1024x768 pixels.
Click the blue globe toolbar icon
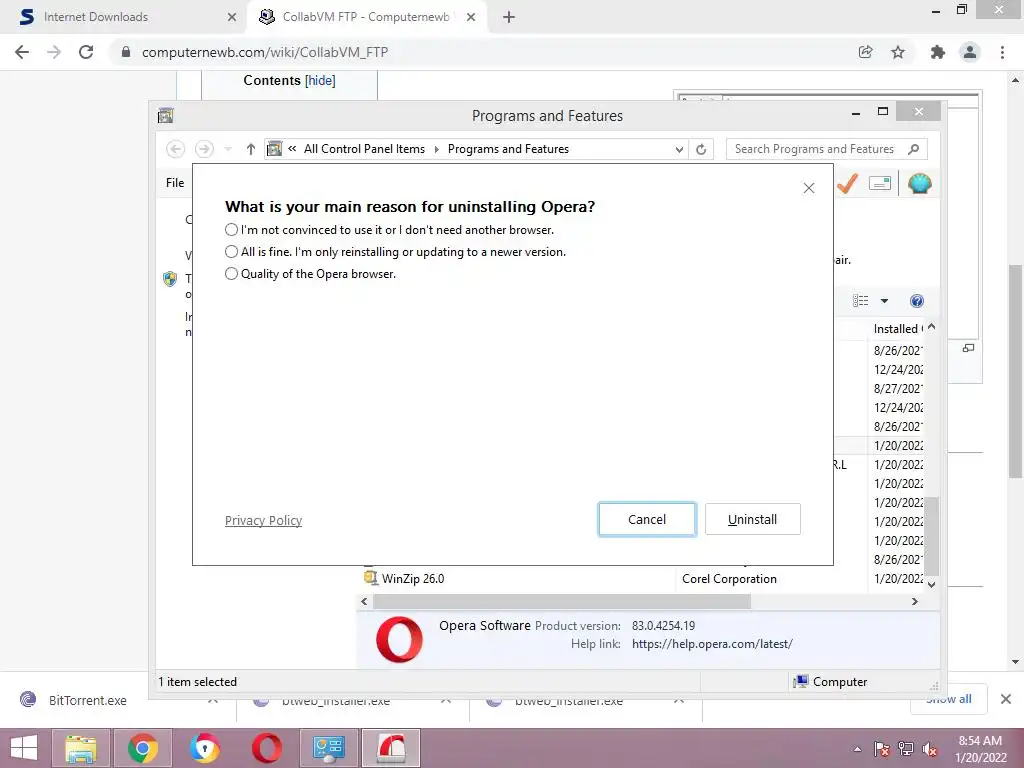pos(920,184)
